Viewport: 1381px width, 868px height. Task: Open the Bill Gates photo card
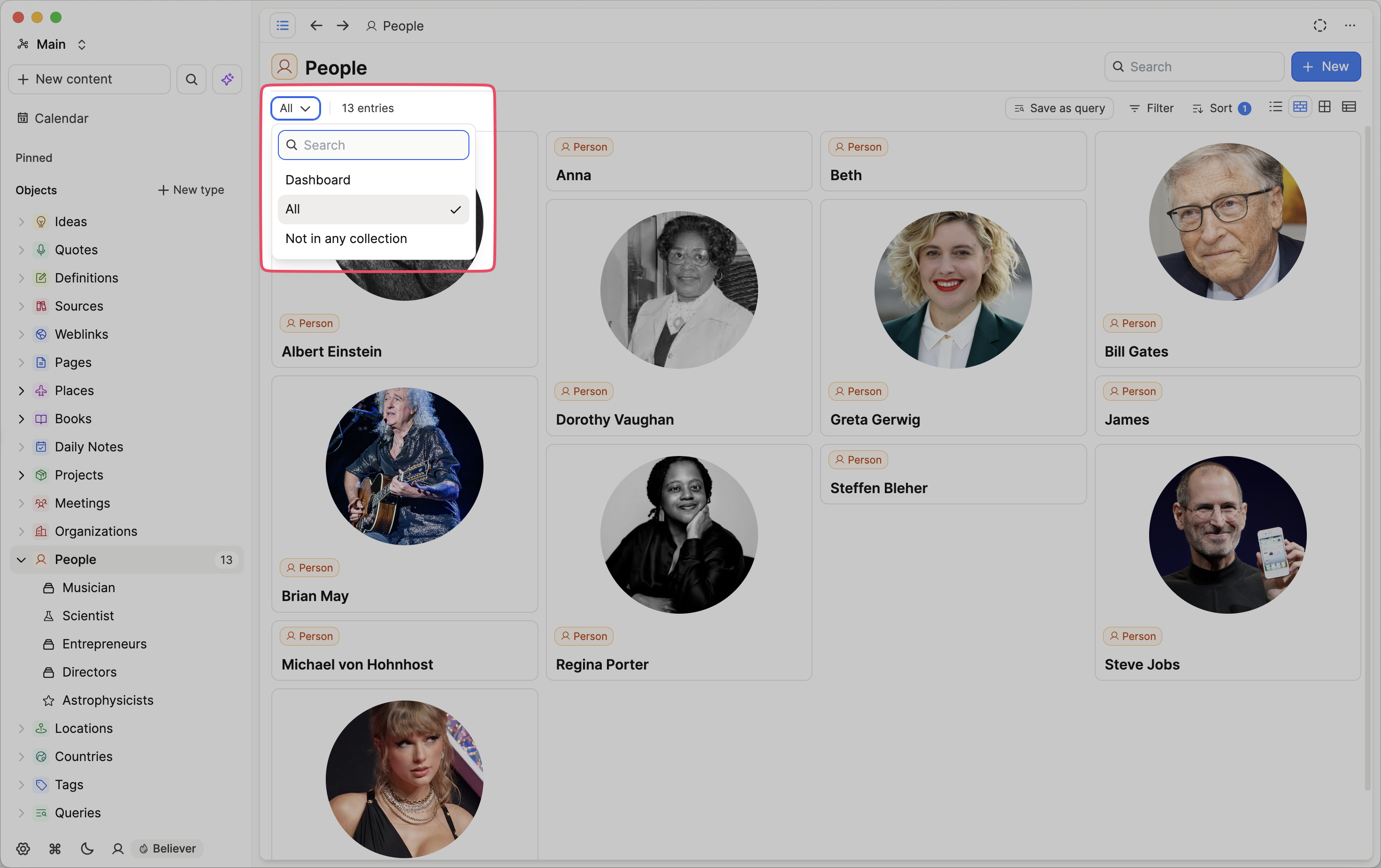(x=1228, y=250)
